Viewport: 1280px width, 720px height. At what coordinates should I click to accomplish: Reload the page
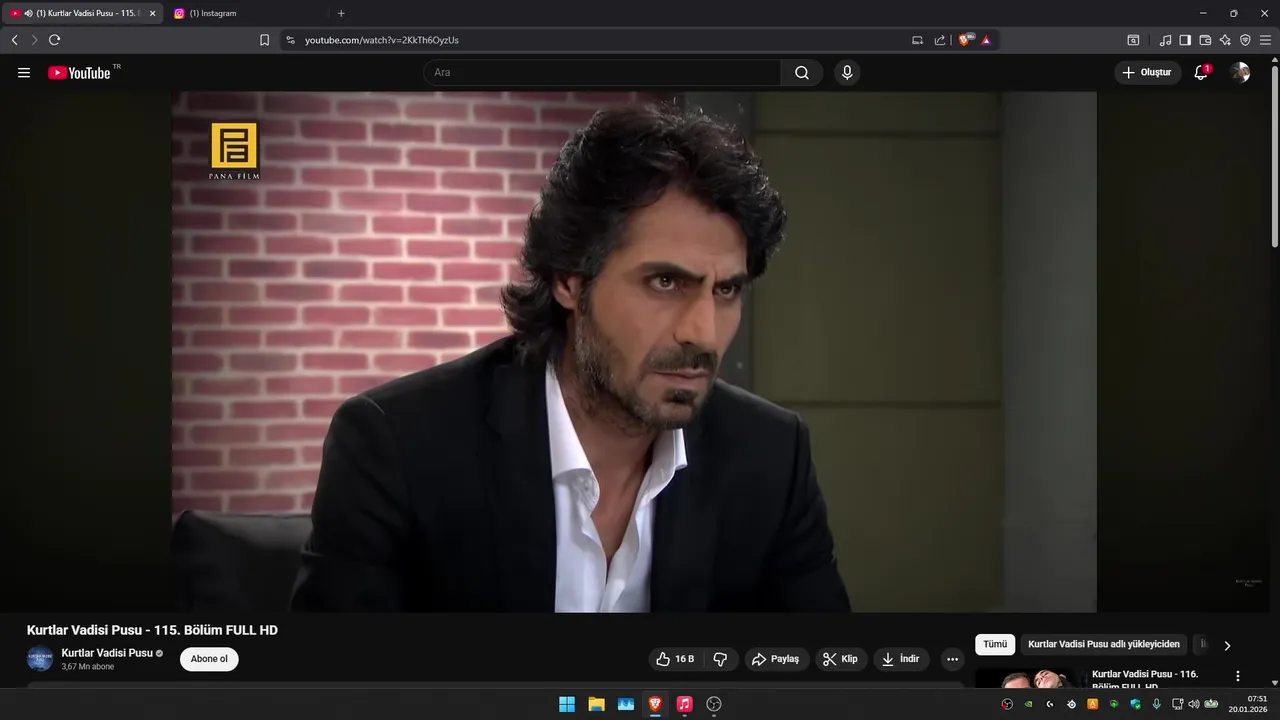coord(54,40)
